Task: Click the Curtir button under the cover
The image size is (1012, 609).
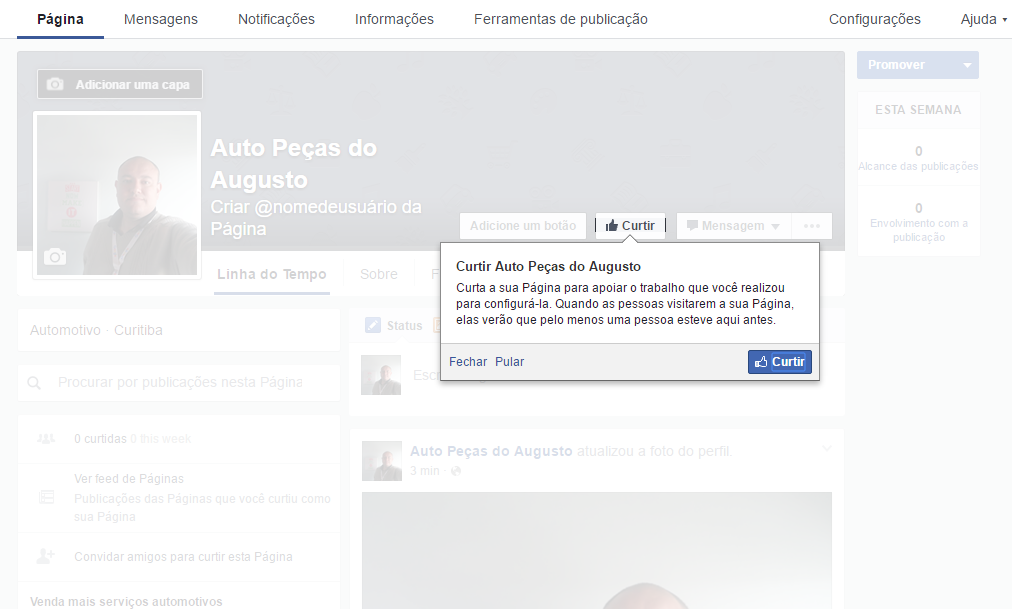Action: coord(630,226)
